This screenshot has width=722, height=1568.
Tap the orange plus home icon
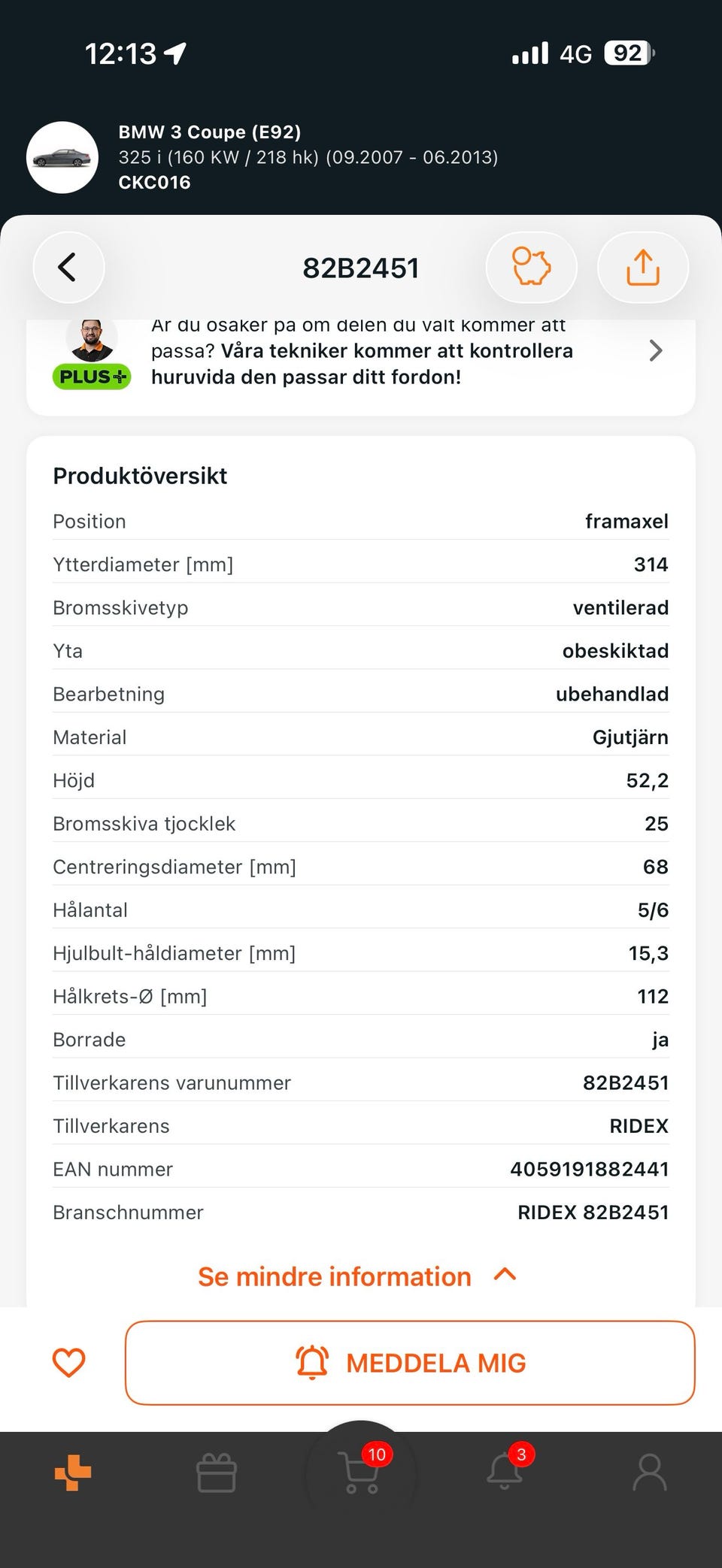point(73,1472)
